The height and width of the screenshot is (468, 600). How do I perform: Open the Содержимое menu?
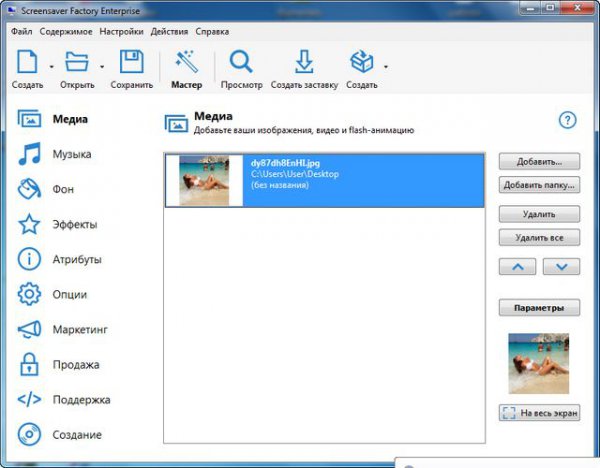[66, 31]
